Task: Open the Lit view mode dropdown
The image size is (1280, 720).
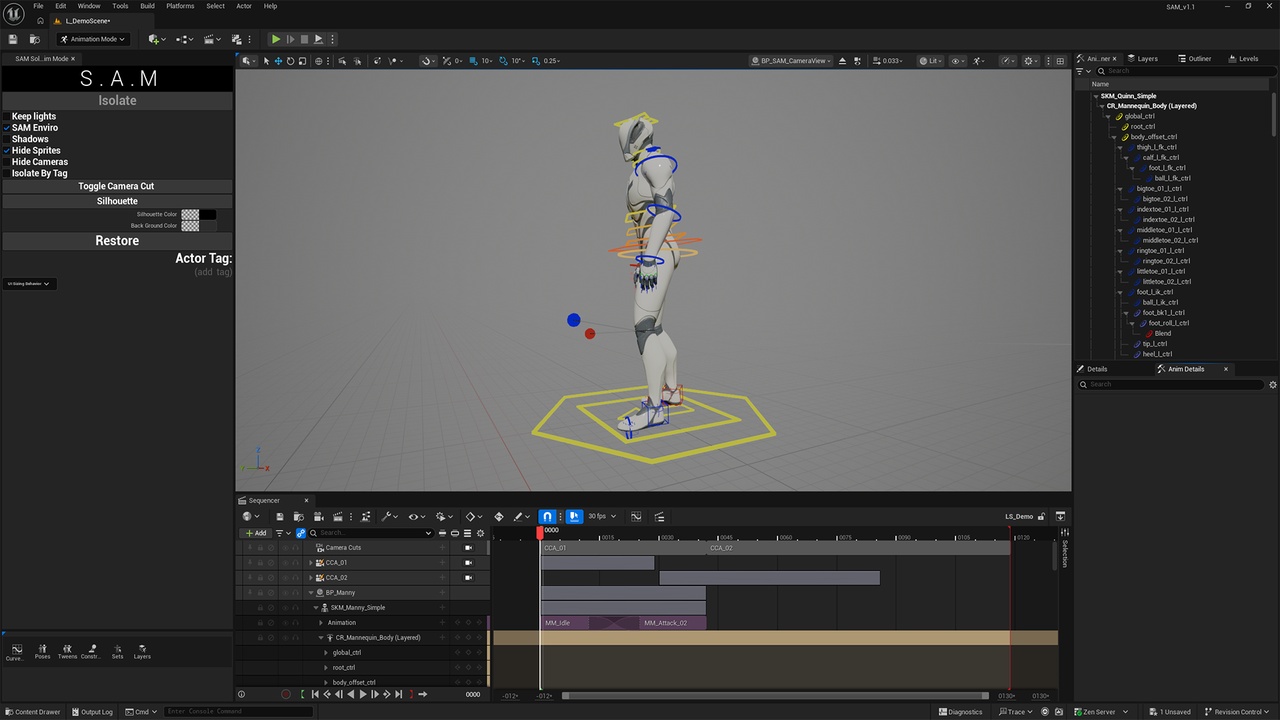Action: pos(931,61)
